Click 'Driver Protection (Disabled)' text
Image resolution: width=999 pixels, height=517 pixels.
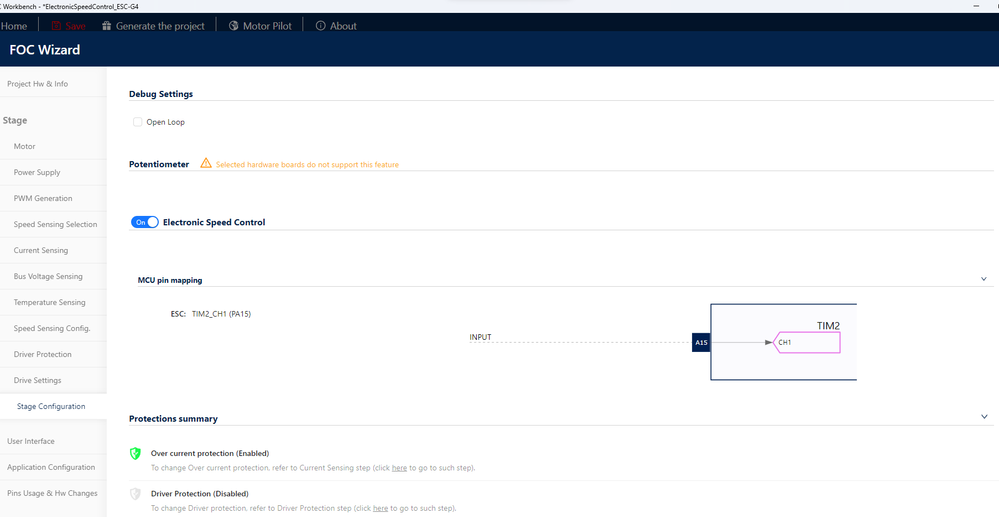[x=200, y=493]
